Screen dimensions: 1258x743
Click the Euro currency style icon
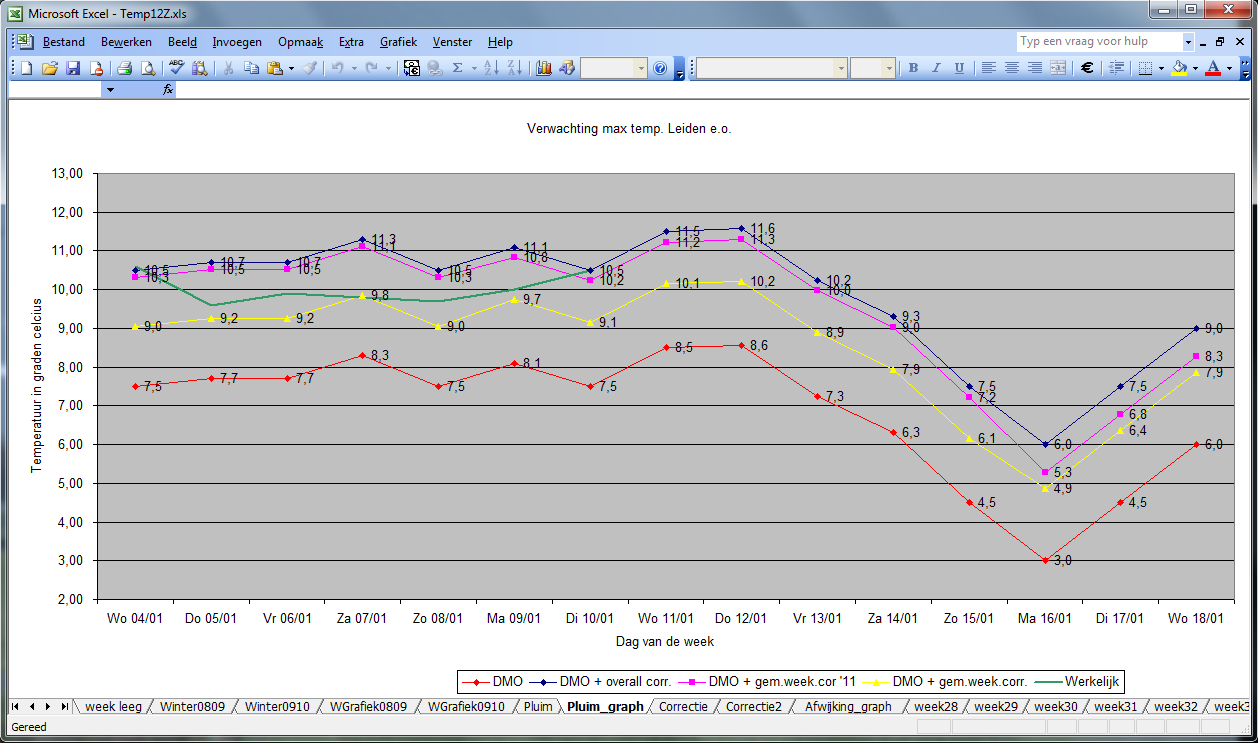click(1087, 68)
